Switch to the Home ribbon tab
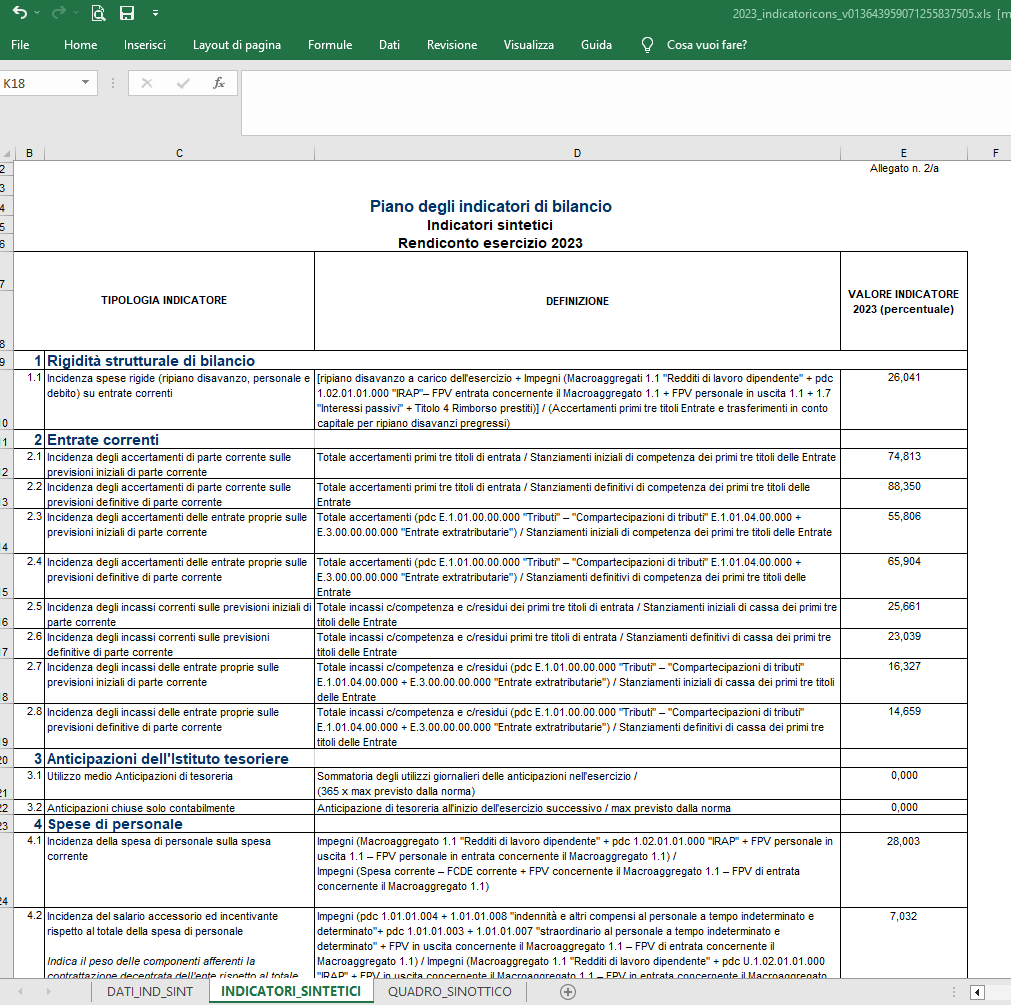Image resolution: width=1011 pixels, height=1005 pixels. (x=81, y=44)
